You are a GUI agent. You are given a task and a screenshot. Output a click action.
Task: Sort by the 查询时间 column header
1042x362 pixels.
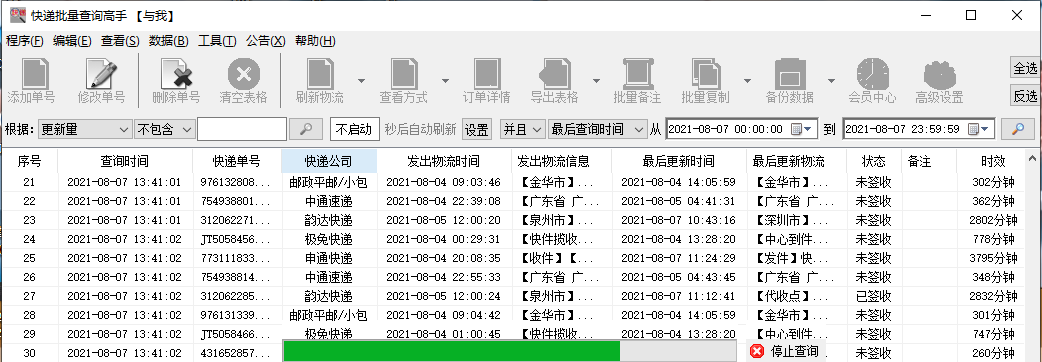(x=124, y=161)
